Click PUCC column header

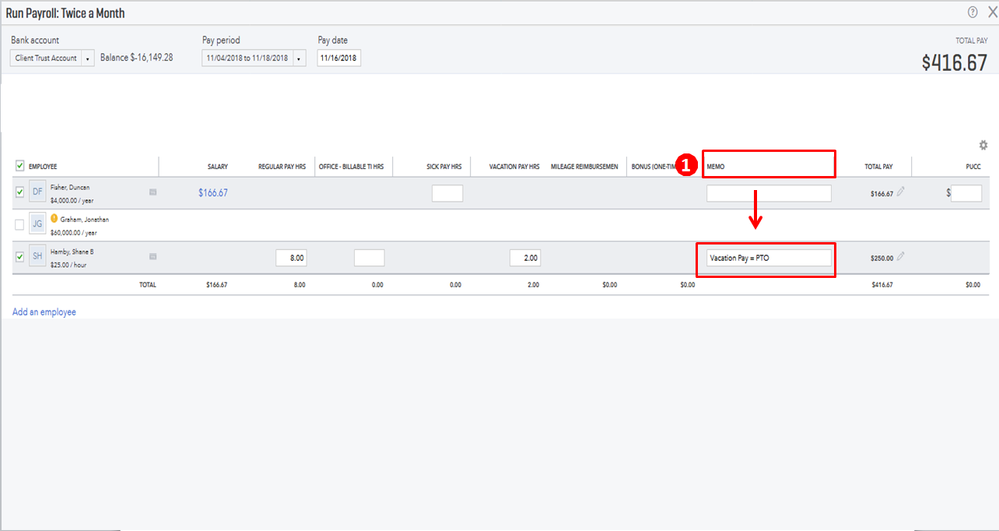coord(973,166)
